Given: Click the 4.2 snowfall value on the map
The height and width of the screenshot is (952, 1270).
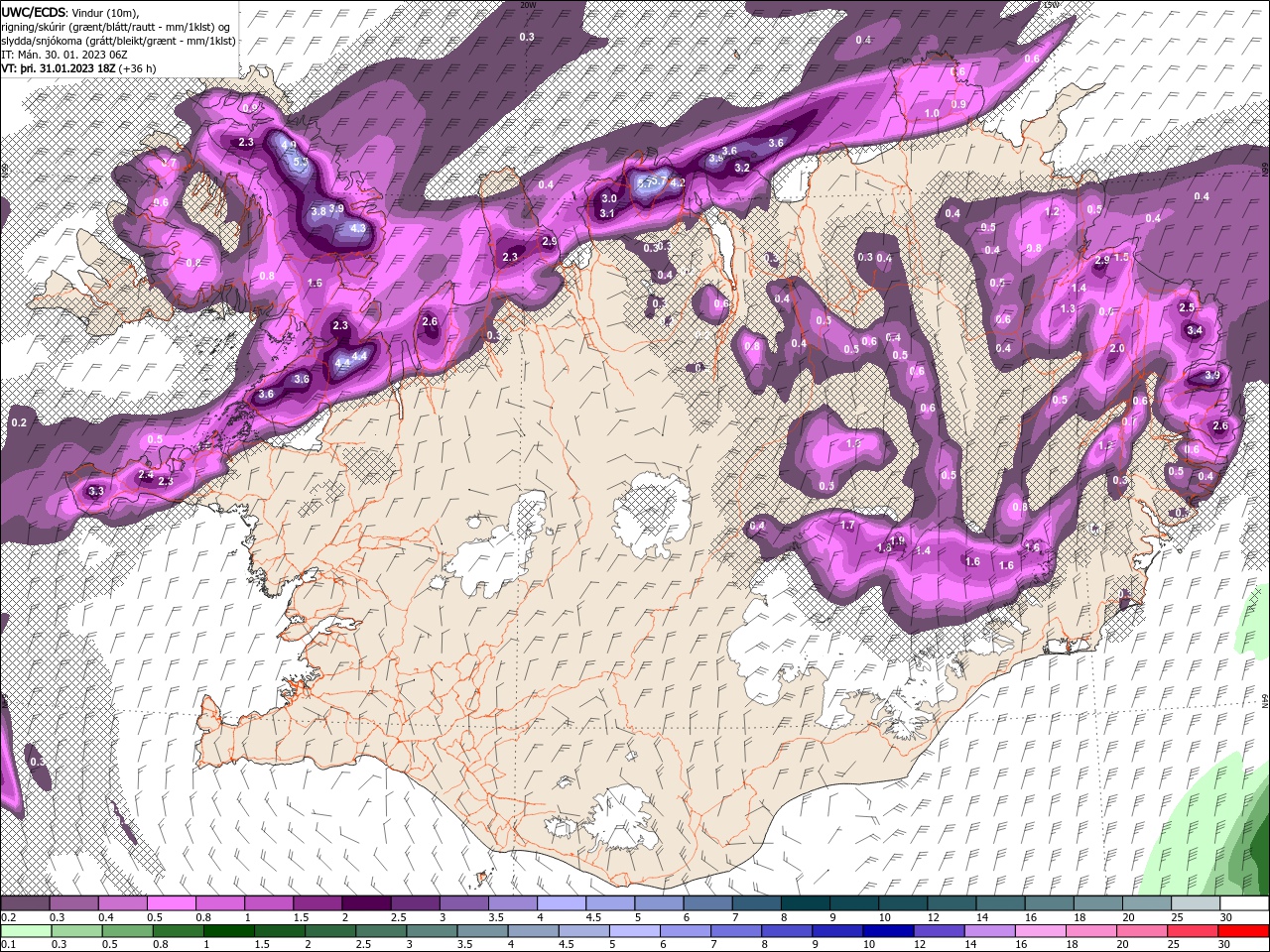Looking at the screenshot, I should point(678,182).
